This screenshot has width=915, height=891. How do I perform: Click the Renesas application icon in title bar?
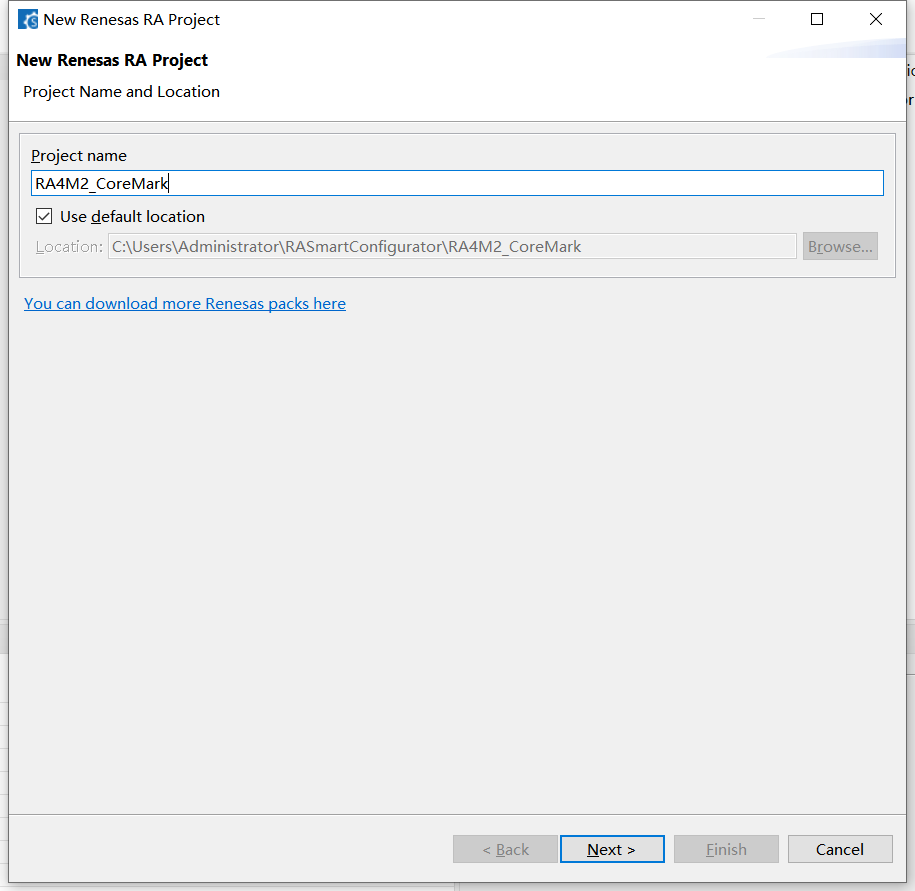point(27,19)
